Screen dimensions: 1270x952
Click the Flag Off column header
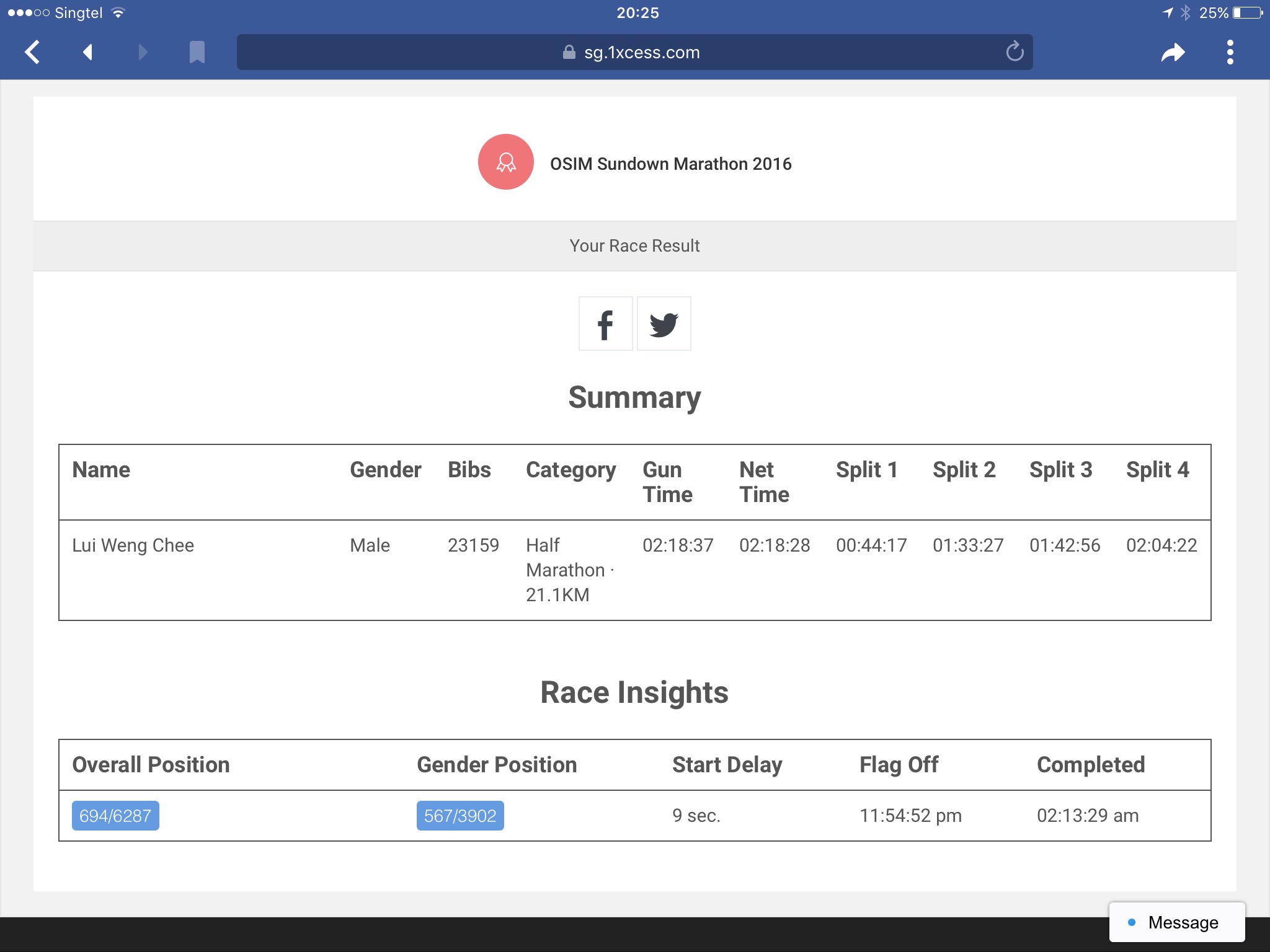899,765
